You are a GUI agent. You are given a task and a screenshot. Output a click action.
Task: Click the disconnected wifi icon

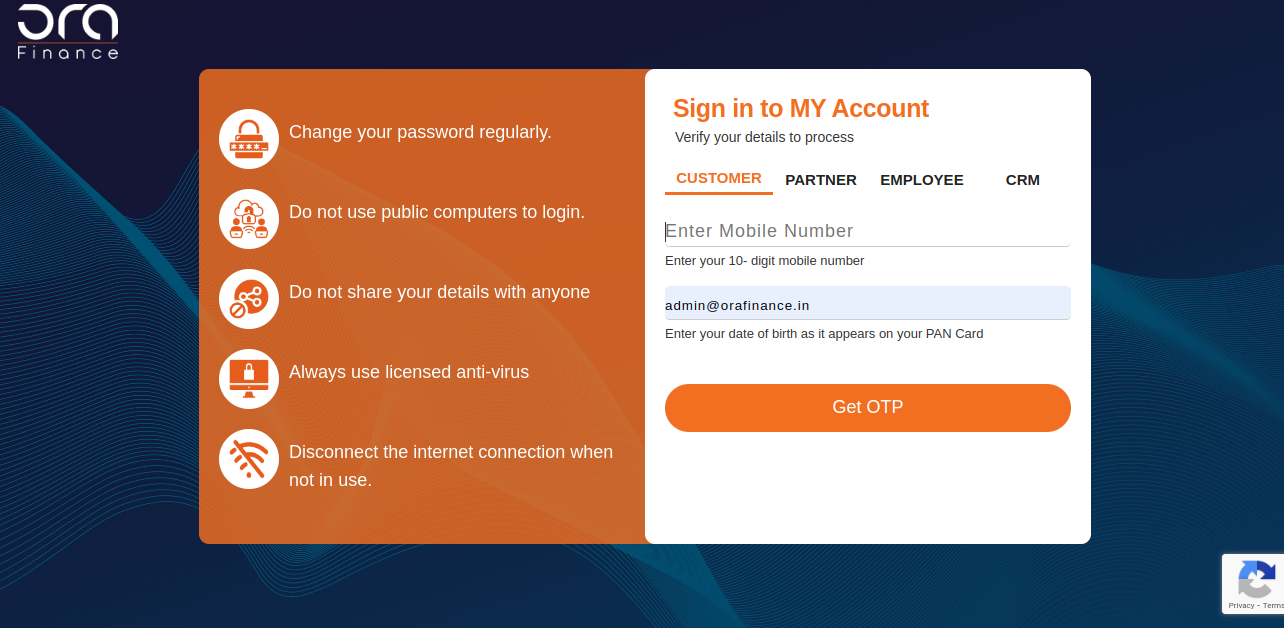(249, 459)
